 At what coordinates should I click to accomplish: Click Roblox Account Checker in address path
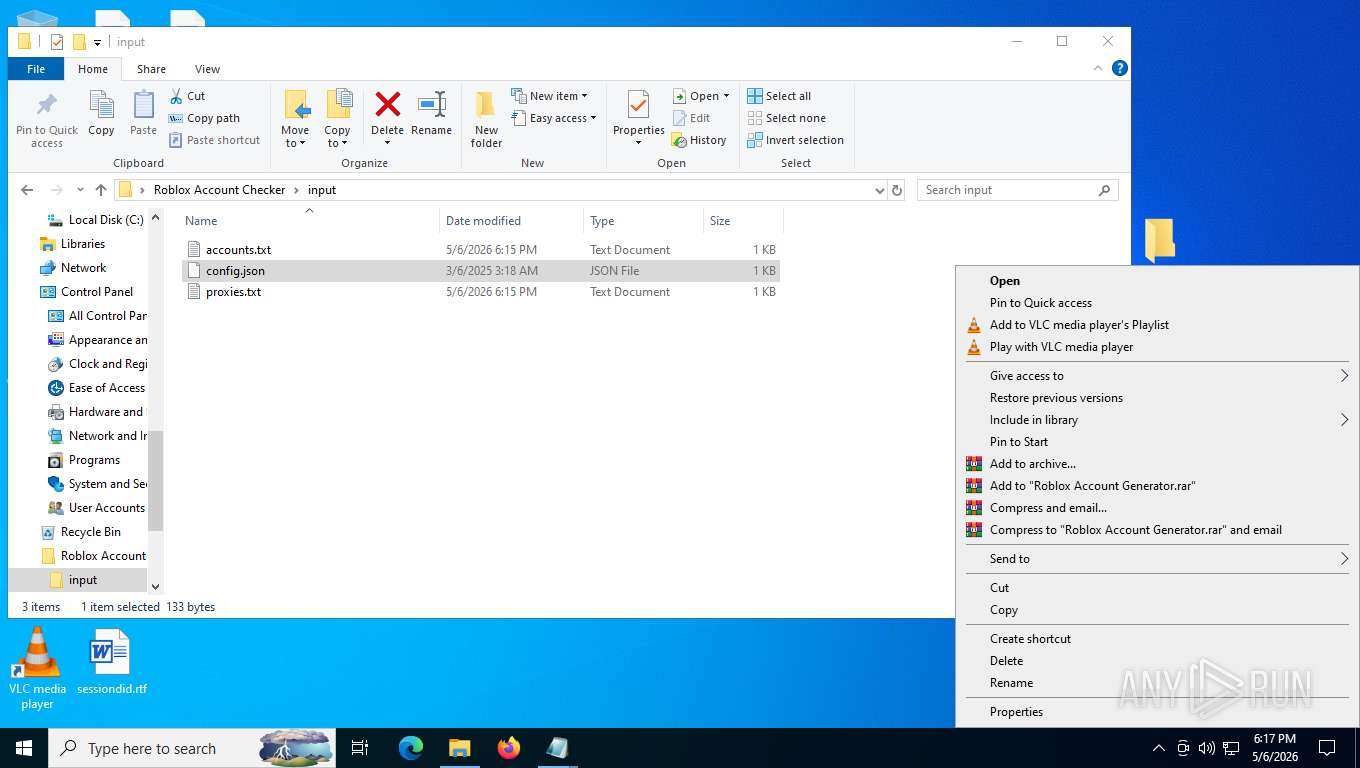pos(219,190)
